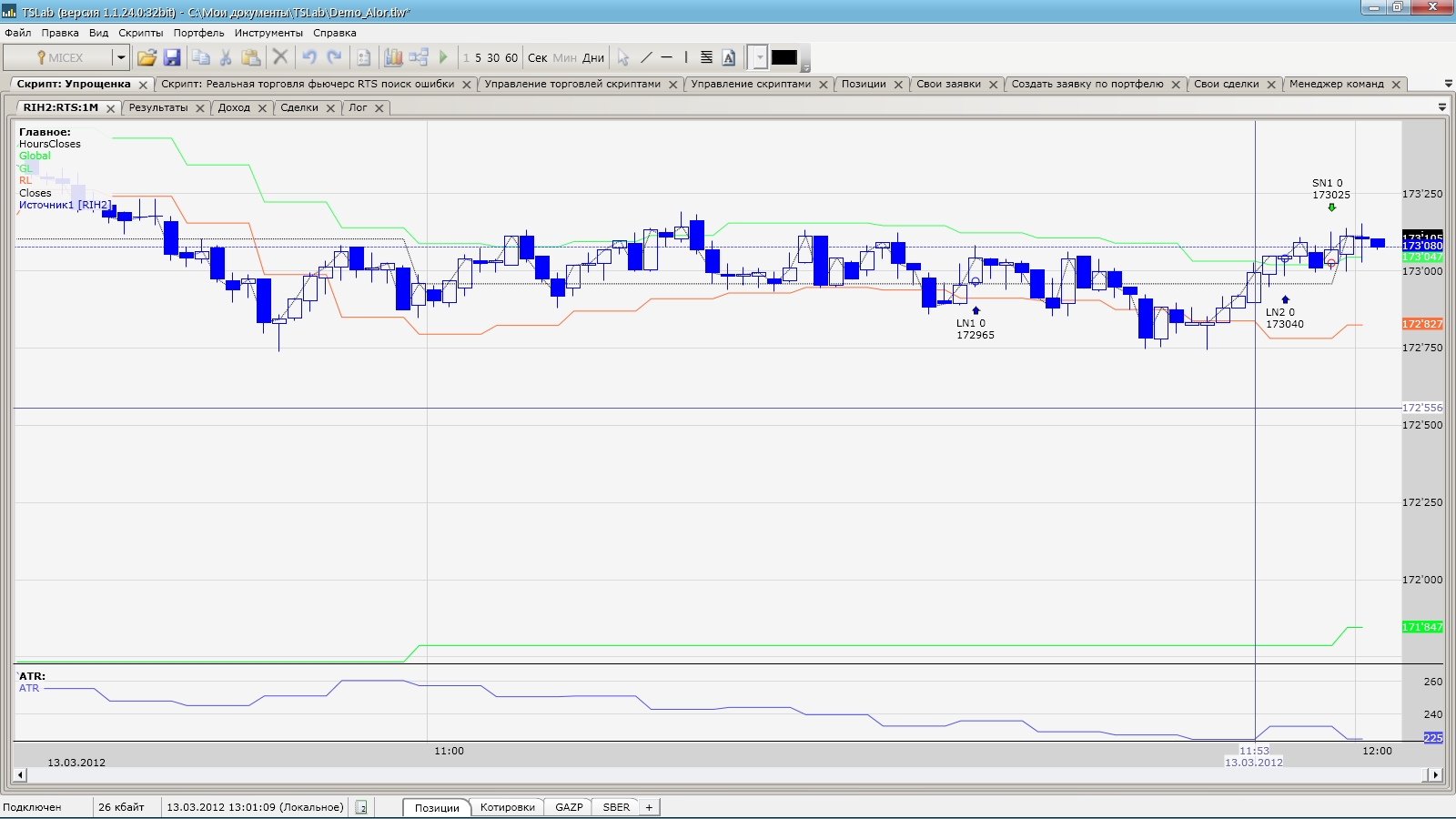Viewport: 1456px width, 819px height.
Task: Expand the MICEX instrument dropdown
Action: click(x=120, y=57)
